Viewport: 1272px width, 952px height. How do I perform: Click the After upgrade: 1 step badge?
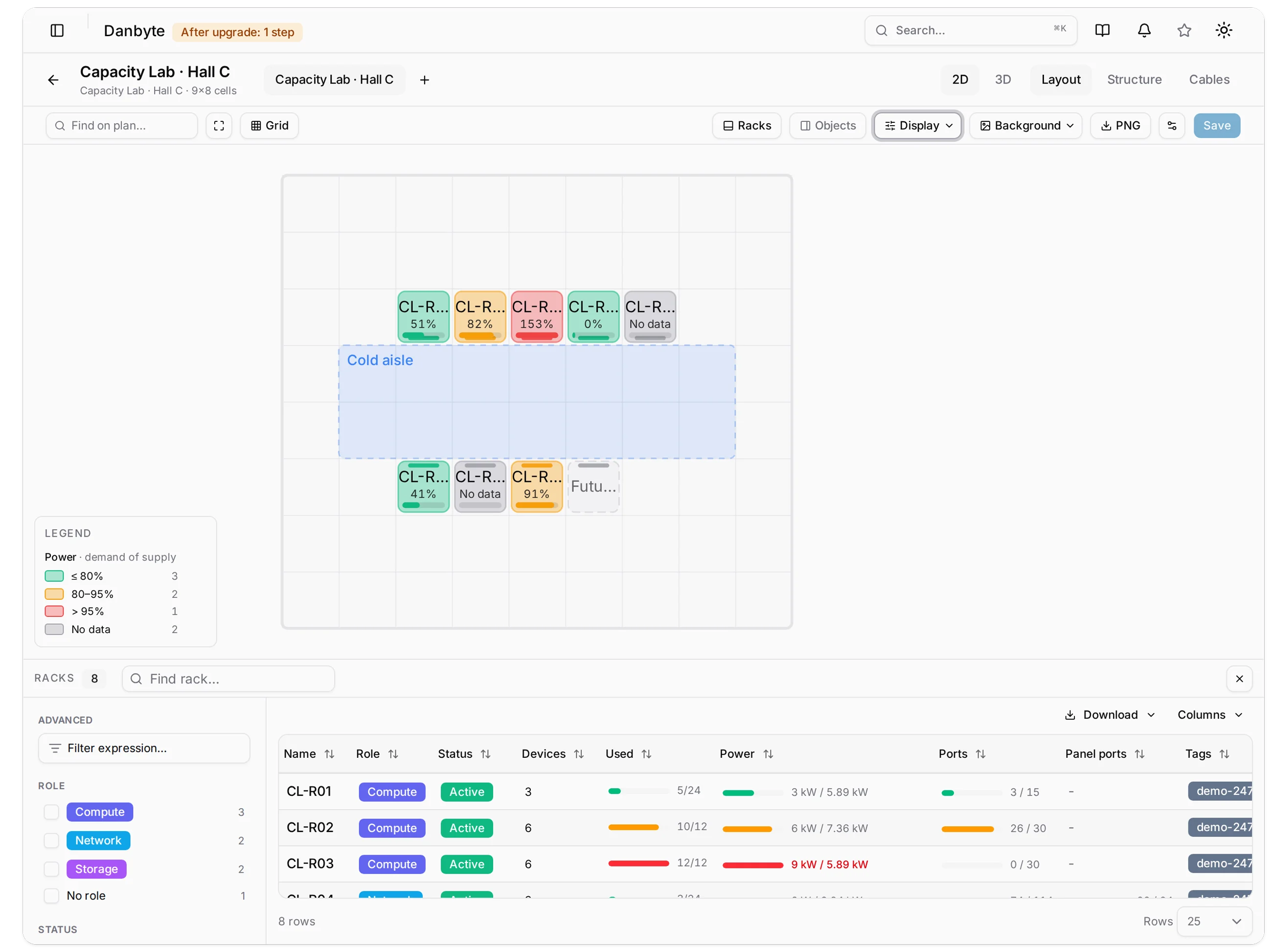click(x=237, y=32)
